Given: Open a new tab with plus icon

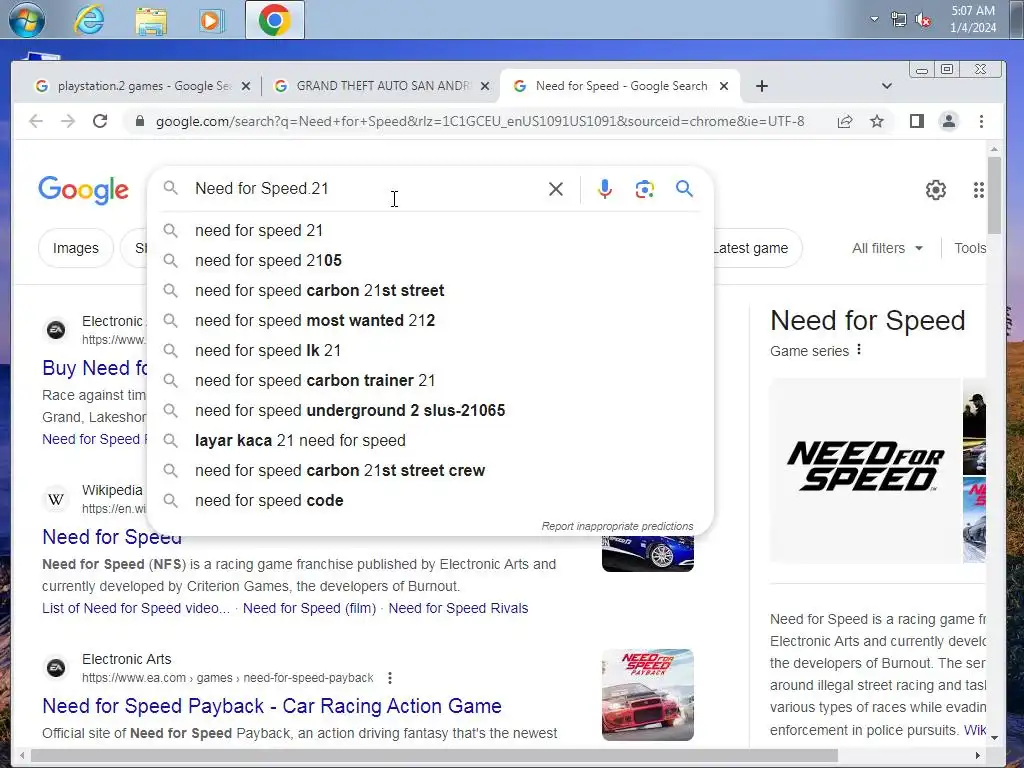Looking at the screenshot, I should (761, 86).
